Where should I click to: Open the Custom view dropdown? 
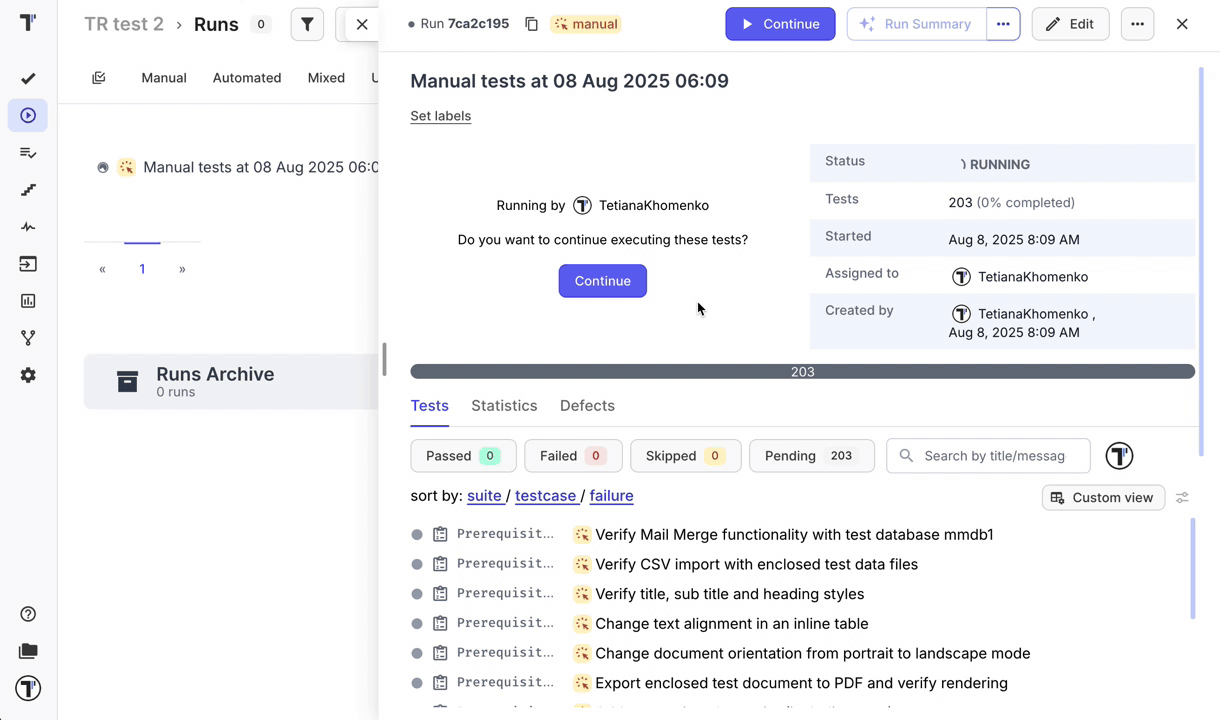pyautogui.click(x=1103, y=498)
